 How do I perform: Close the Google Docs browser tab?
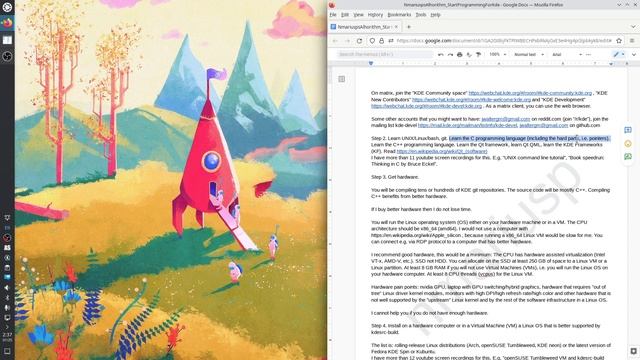pos(396,27)
